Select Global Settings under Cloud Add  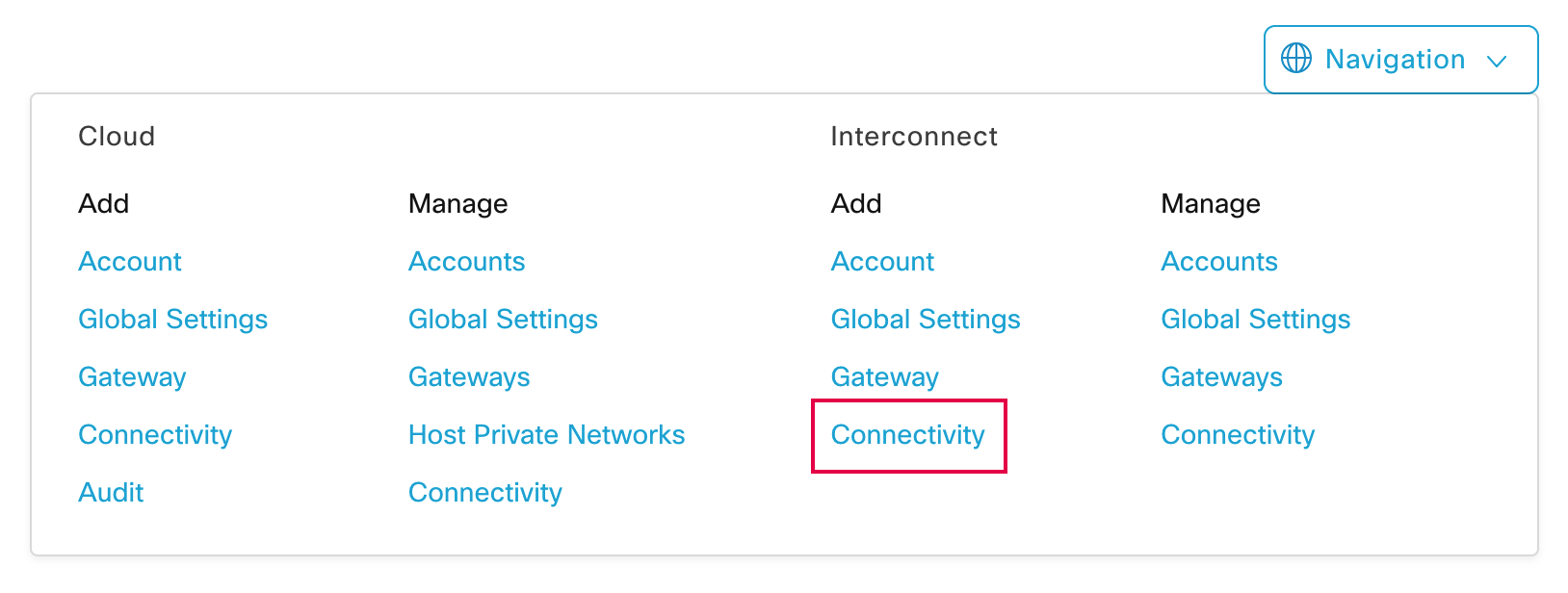172,319
